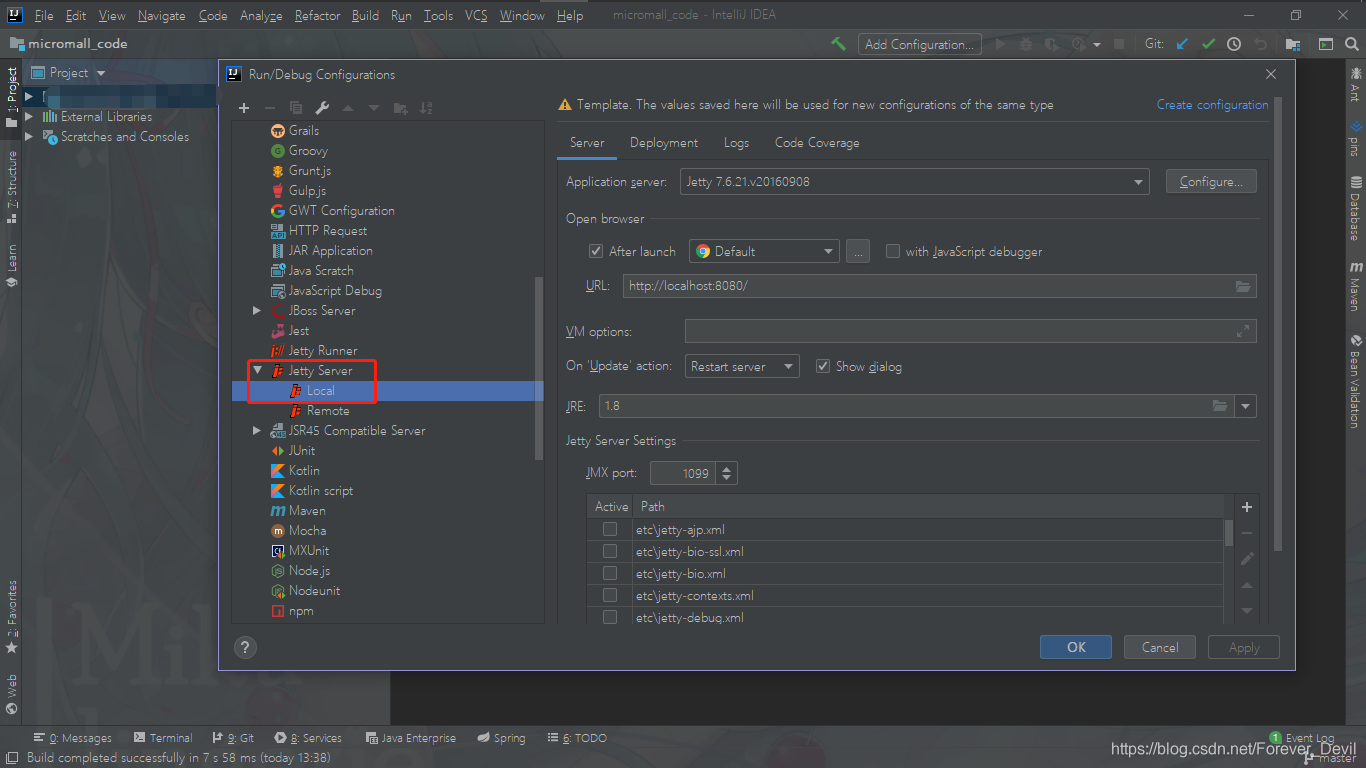Expand External Libraries in Project panel

29,116
